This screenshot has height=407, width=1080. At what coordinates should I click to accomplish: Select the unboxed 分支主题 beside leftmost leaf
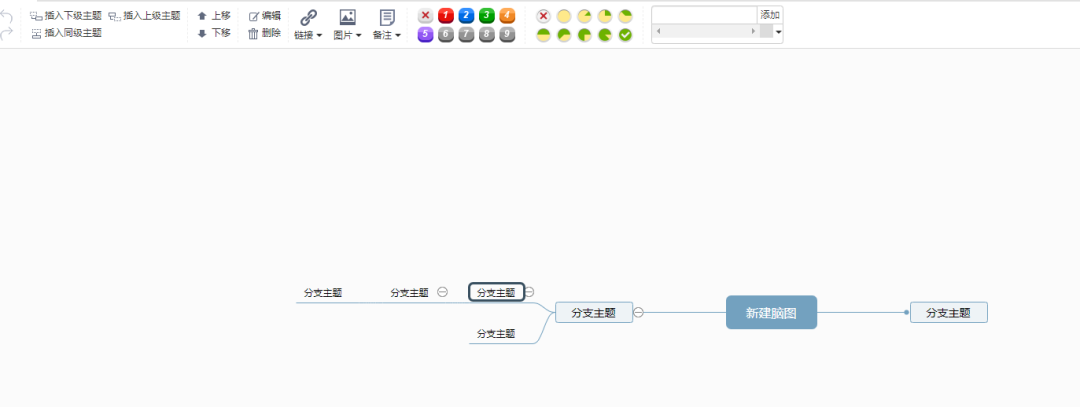pos(410,292)
